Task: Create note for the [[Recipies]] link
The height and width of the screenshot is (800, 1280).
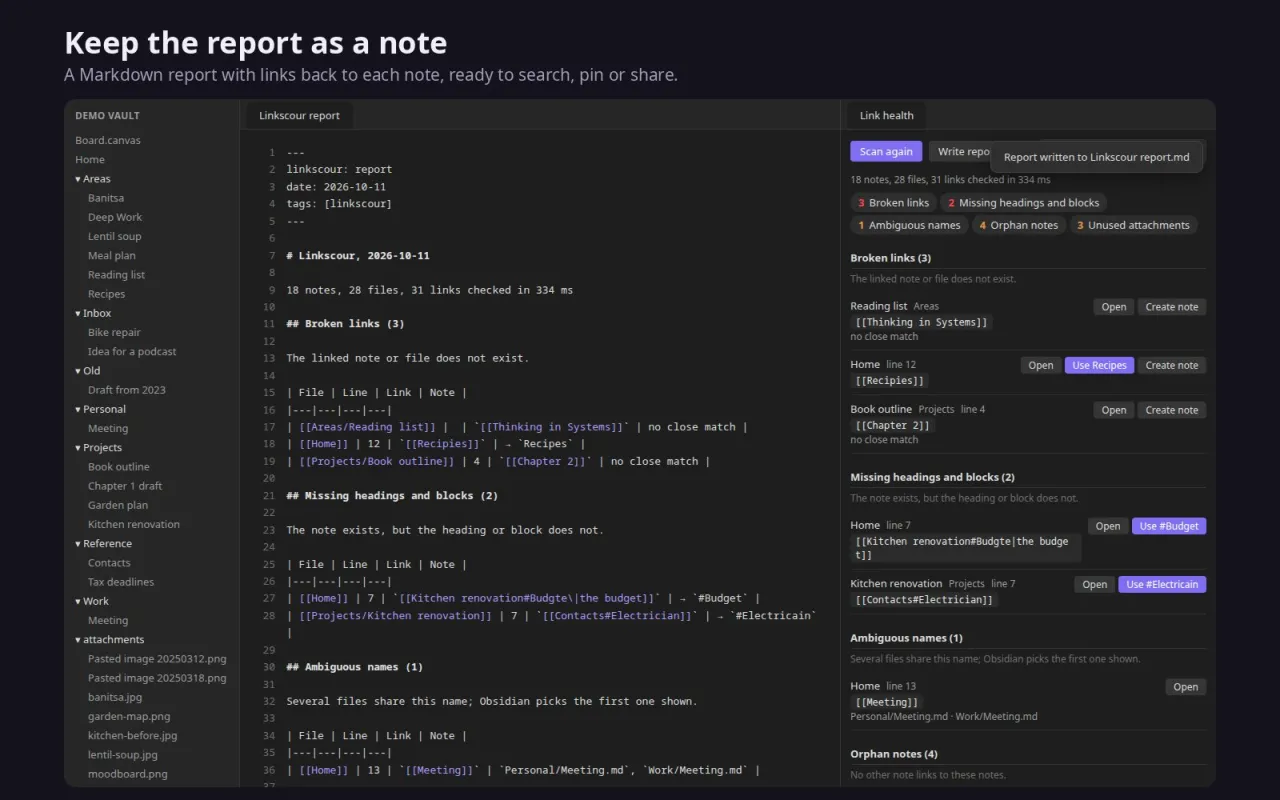Action: pos(1172,365)
